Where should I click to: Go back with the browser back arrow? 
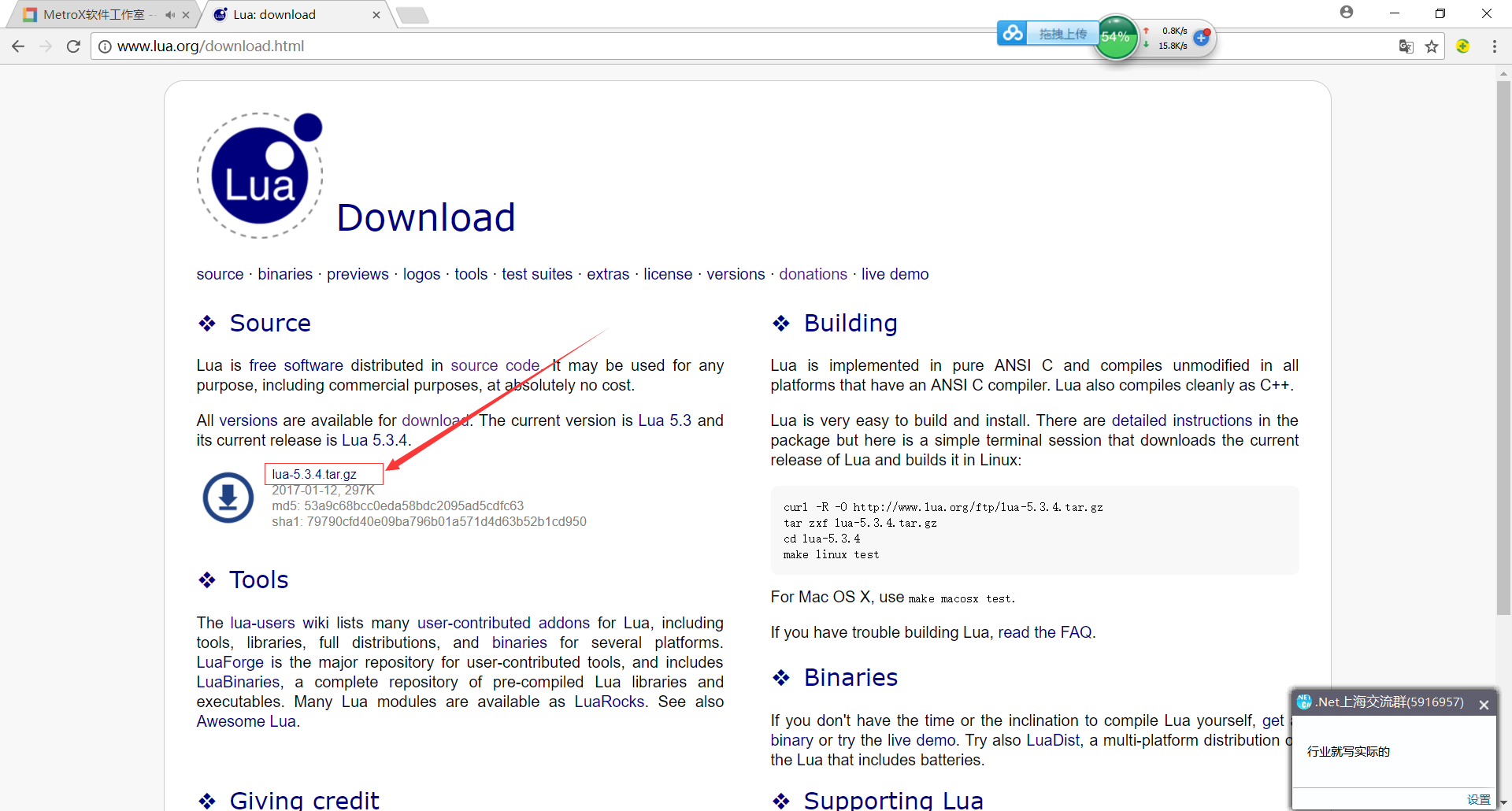pos(18,46)
